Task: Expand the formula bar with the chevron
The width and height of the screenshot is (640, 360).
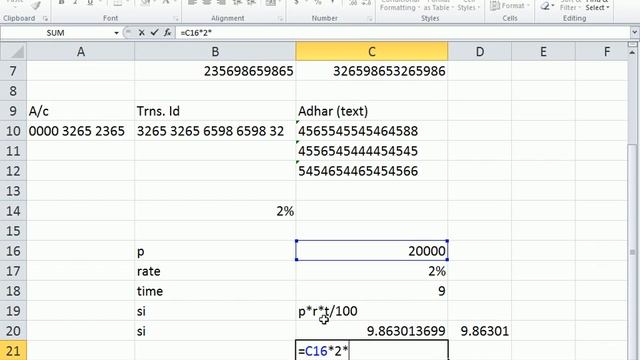Action: (634, 32)
